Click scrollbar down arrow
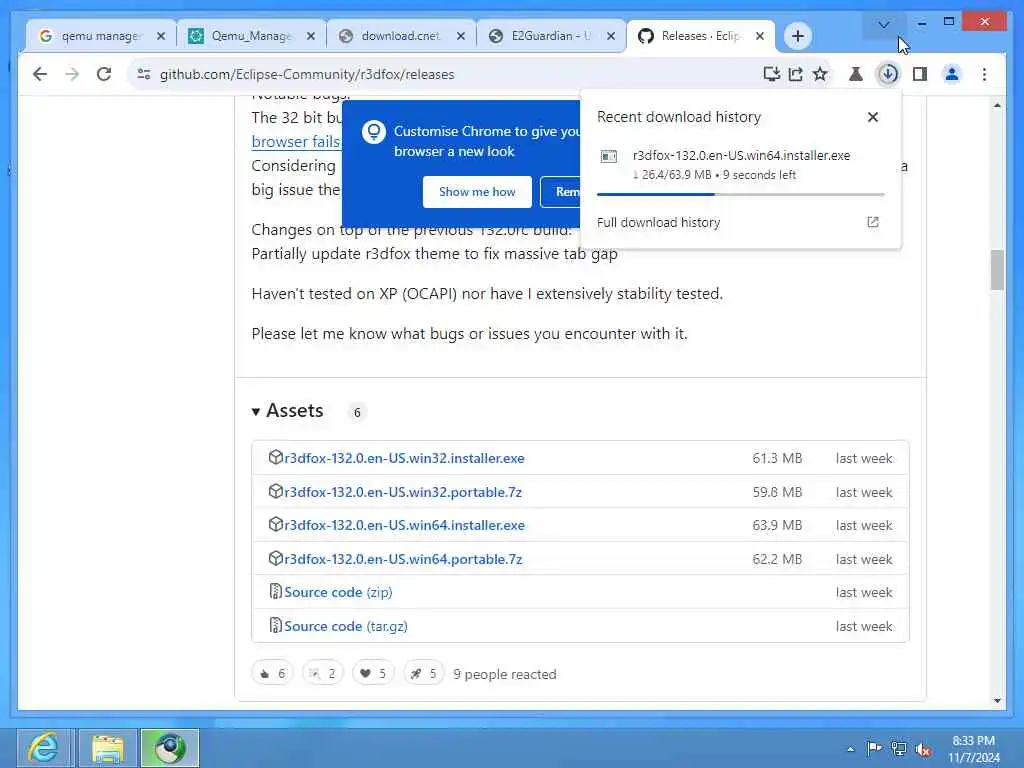Viewport: 1024px width, 768px height. pos(997,701)
